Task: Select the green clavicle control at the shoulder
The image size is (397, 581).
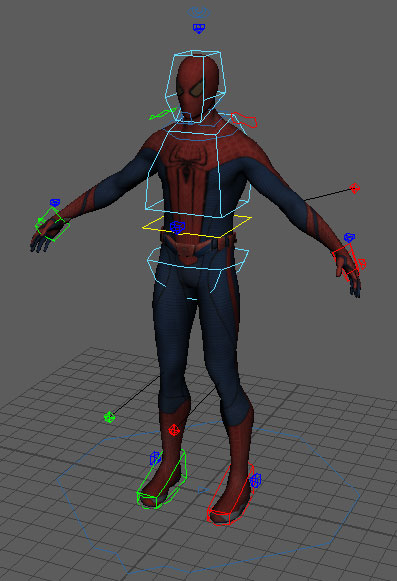Action: (162, 114)
